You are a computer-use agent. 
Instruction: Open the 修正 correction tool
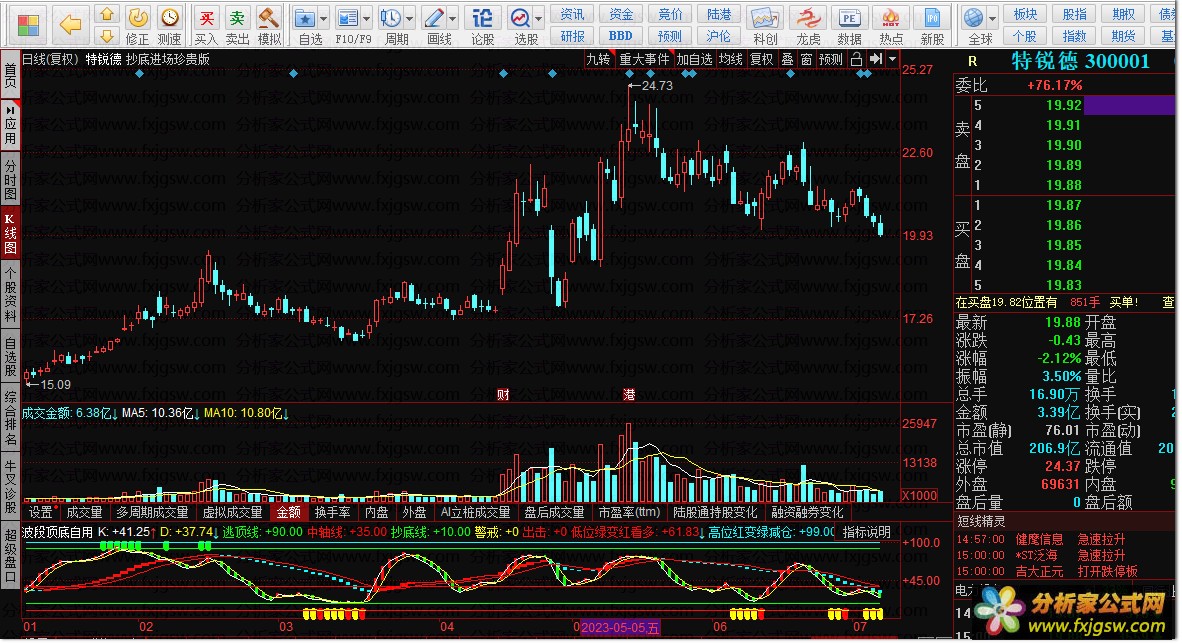pyautogui.click(x=137, y=25)
